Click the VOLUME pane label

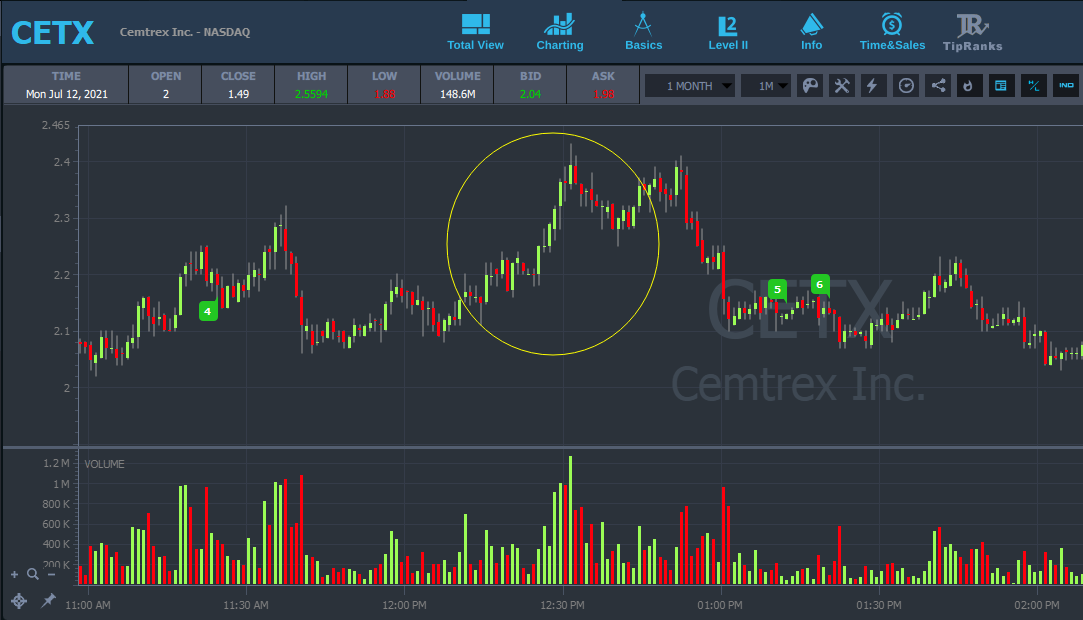pos(104,464)
